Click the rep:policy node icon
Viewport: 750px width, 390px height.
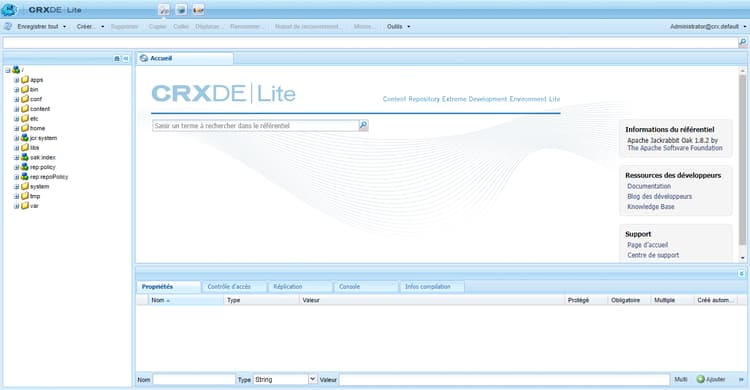[x=25, y=167]
